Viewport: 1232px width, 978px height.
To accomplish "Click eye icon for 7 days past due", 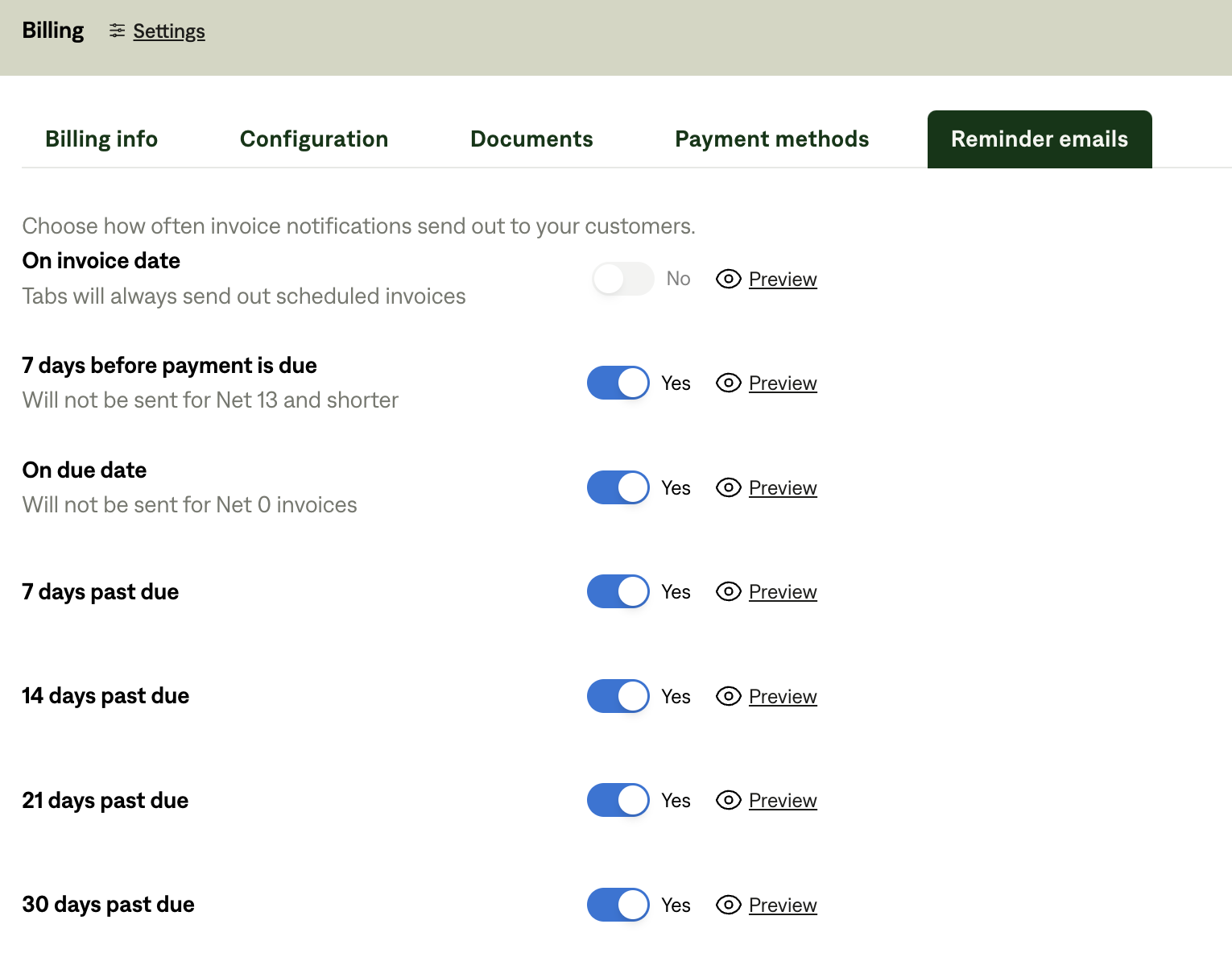I will pos(728,591).
